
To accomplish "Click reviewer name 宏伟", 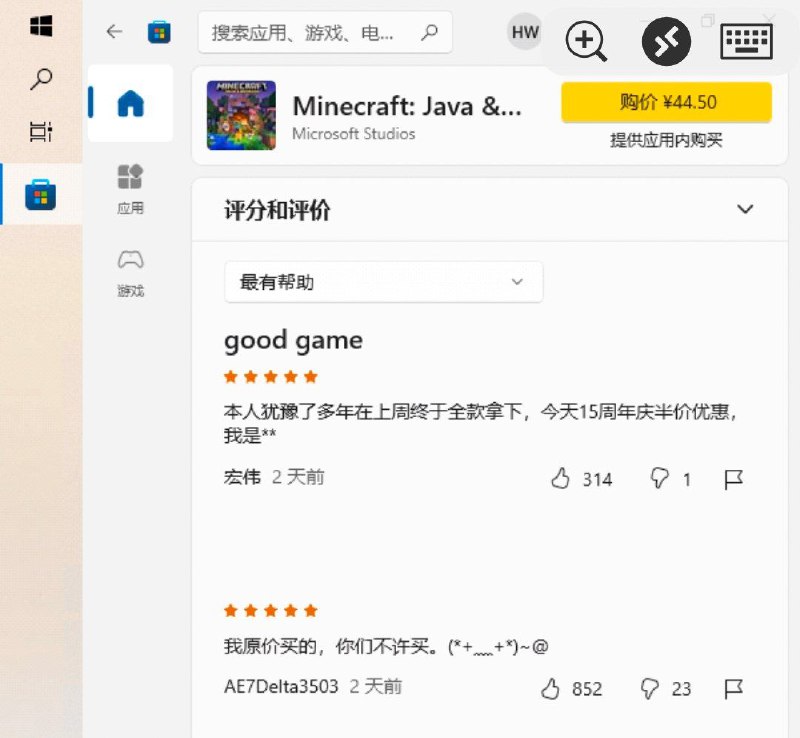I will 242,477.
